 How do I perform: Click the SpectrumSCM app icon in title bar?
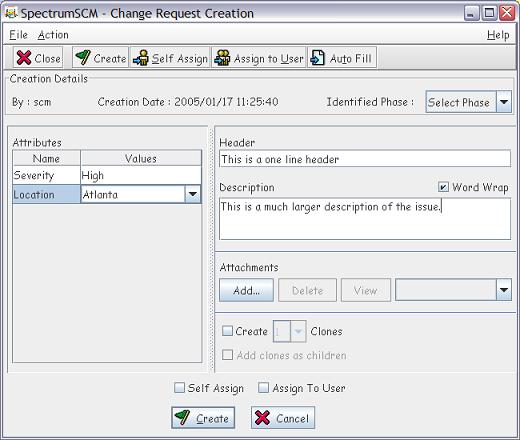coord(11,13)
